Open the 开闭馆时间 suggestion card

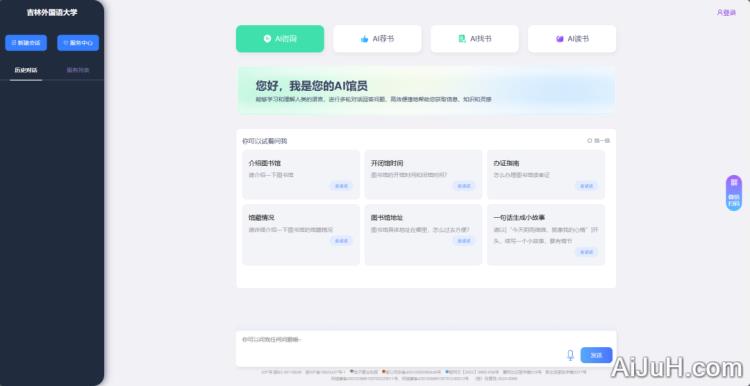coord(423,174)
